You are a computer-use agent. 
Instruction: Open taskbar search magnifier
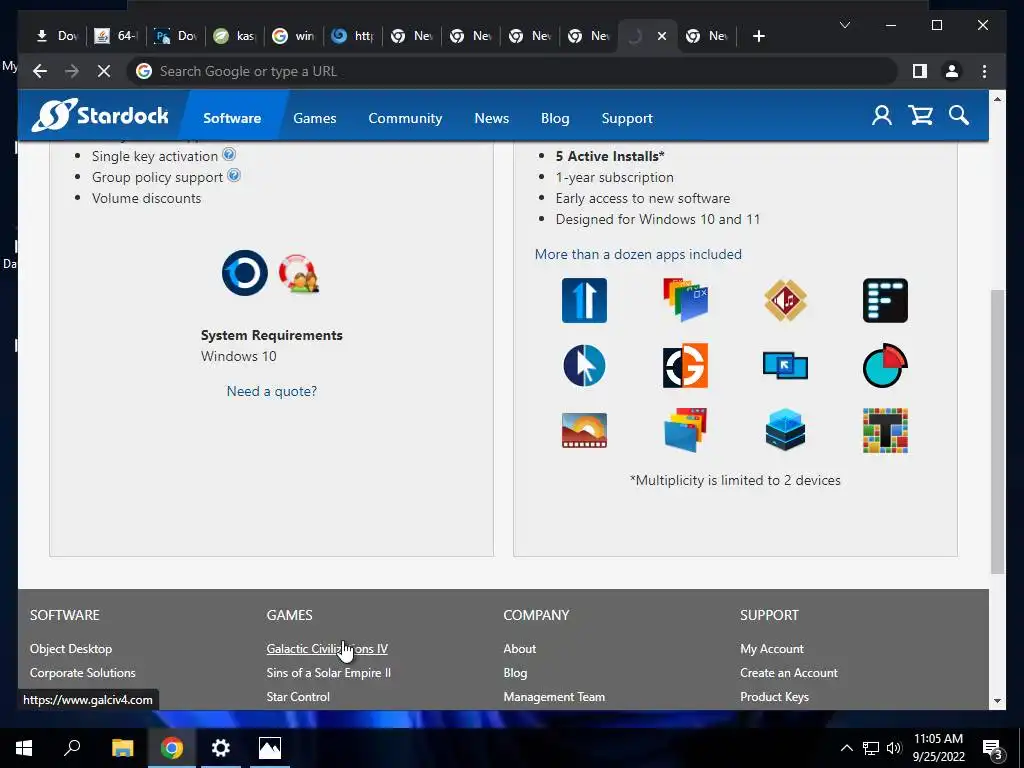point(72,748)
